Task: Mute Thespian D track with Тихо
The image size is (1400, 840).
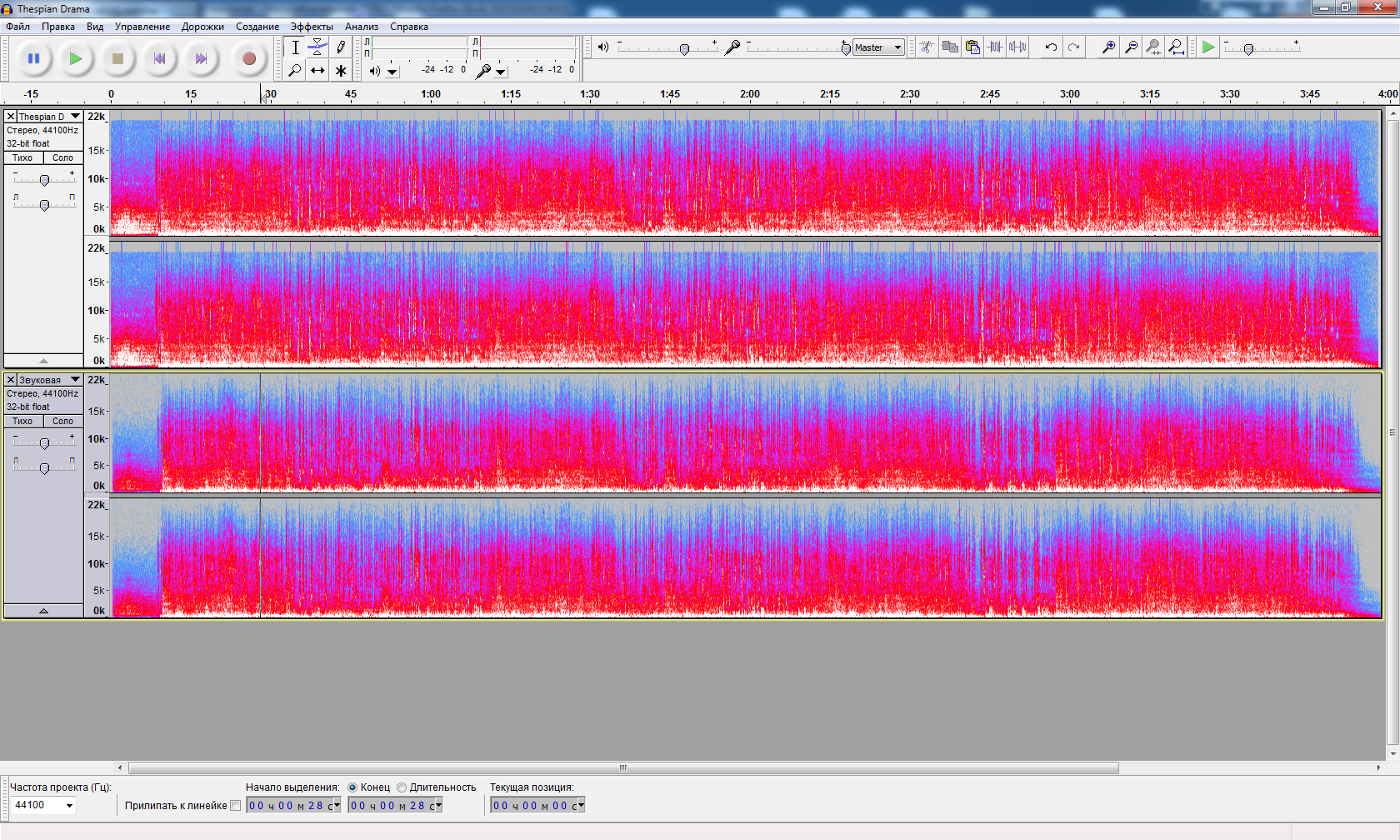Action: pyautogui.click(x=23, y=157)
